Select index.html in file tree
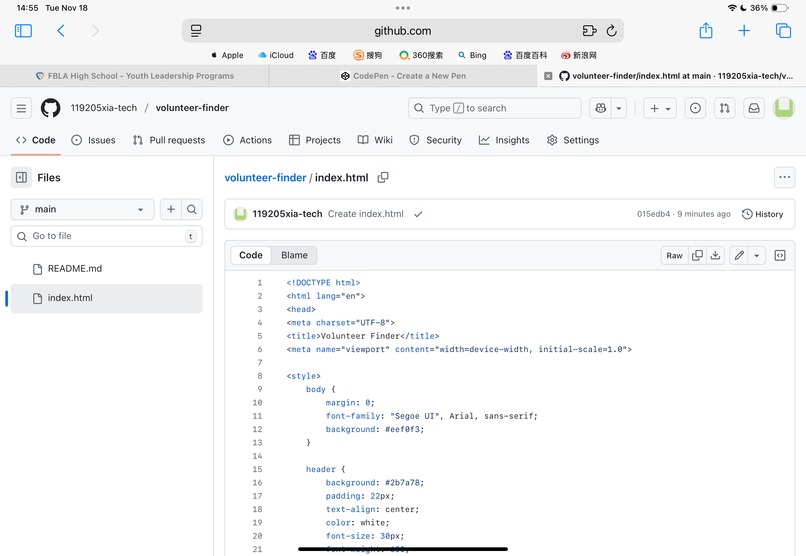Screen dimensions: 806x556 click(106, 298)
